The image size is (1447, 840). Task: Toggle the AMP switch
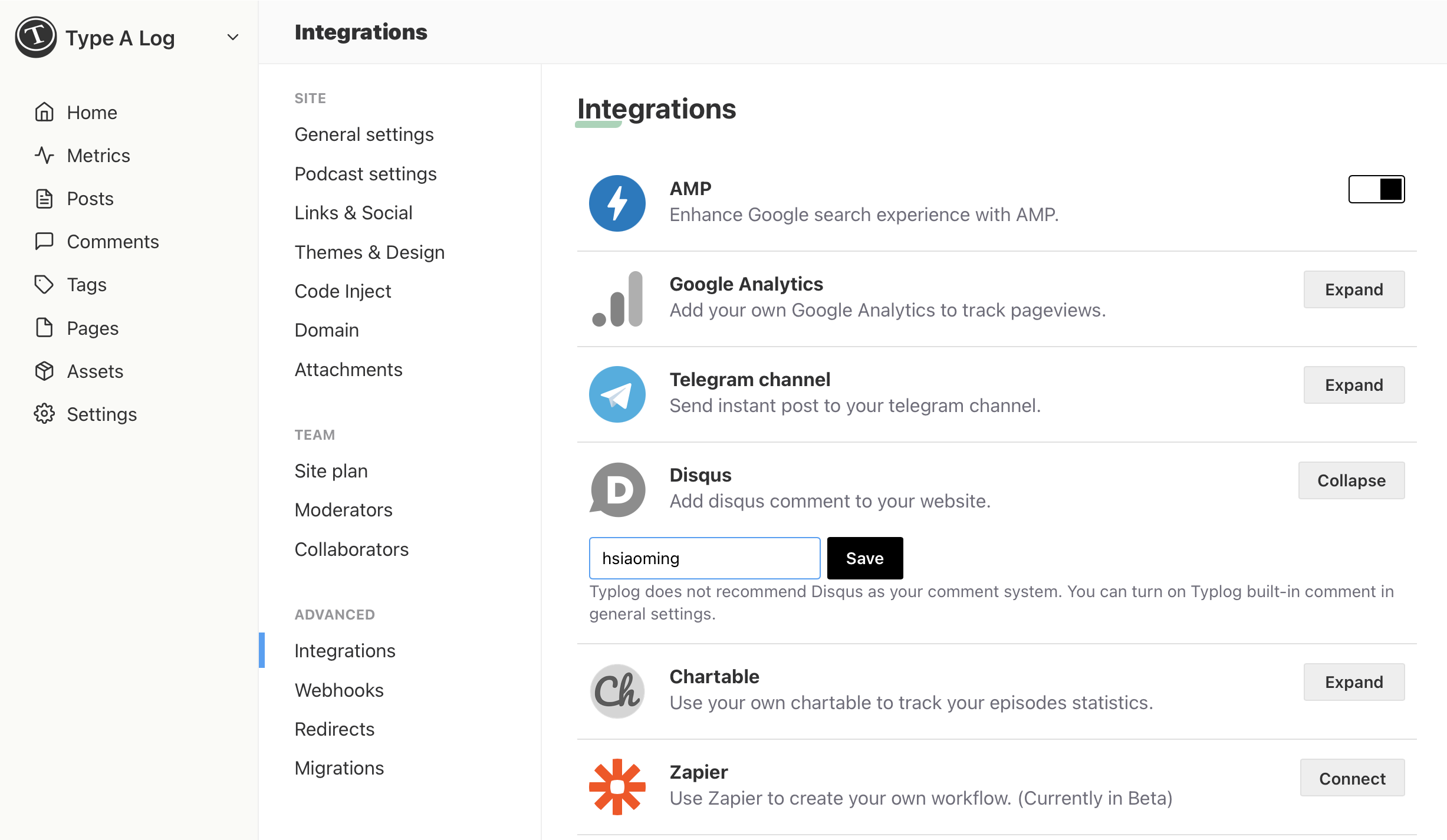pos(1376,189)
